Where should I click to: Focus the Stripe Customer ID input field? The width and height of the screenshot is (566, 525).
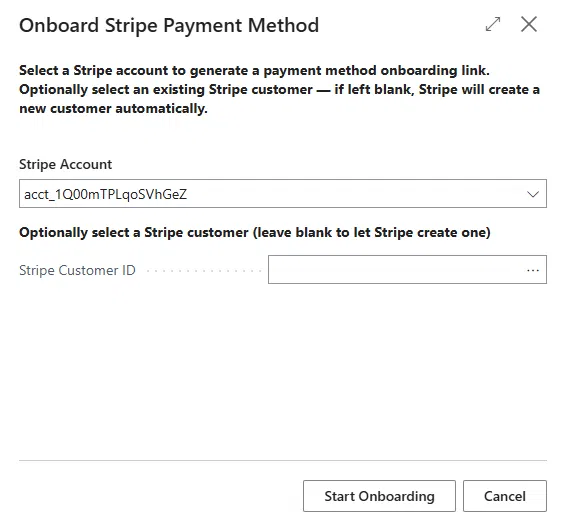pyautogui.click(x=407, y=270)
